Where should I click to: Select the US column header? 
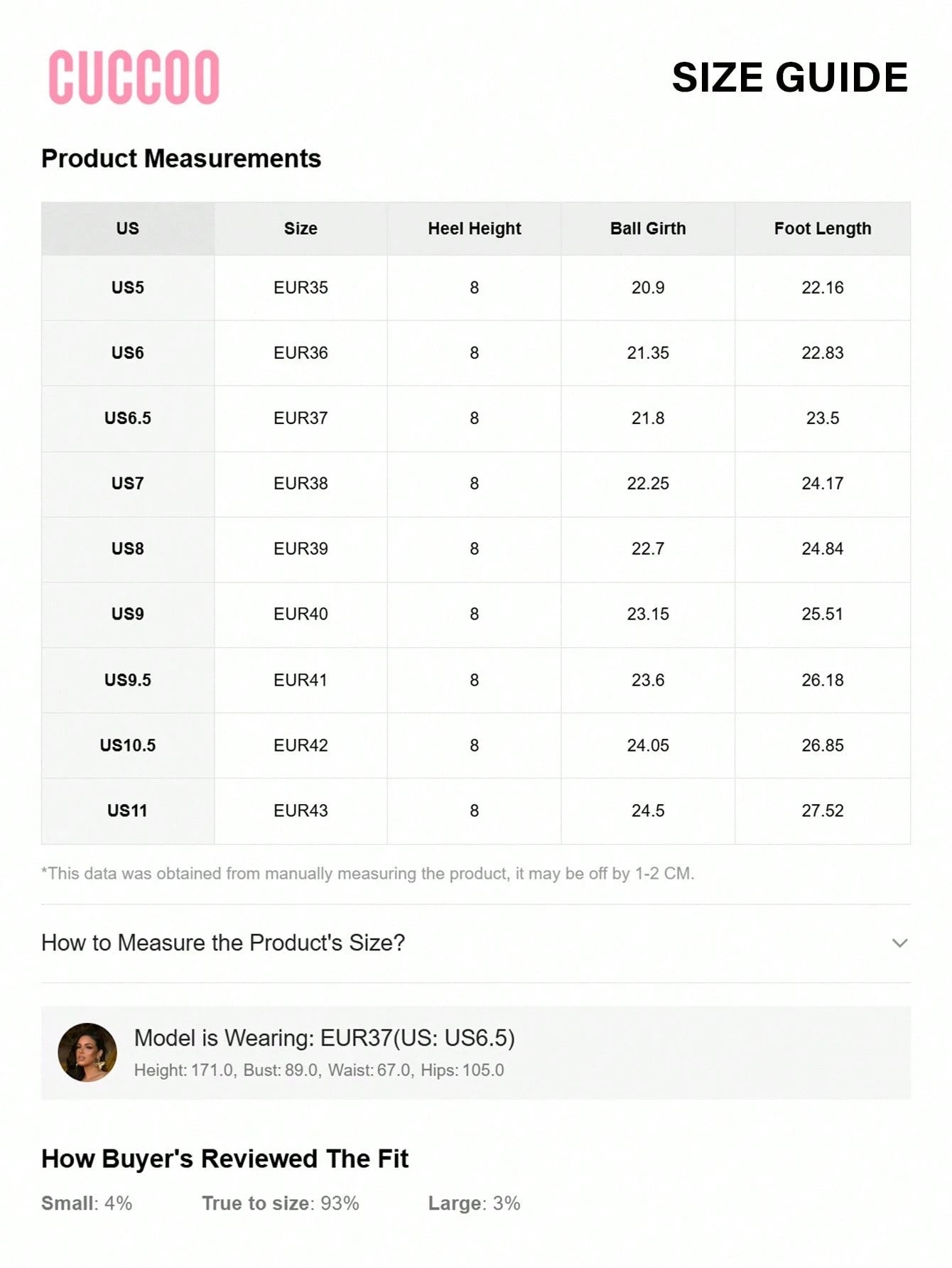[128, 229]
